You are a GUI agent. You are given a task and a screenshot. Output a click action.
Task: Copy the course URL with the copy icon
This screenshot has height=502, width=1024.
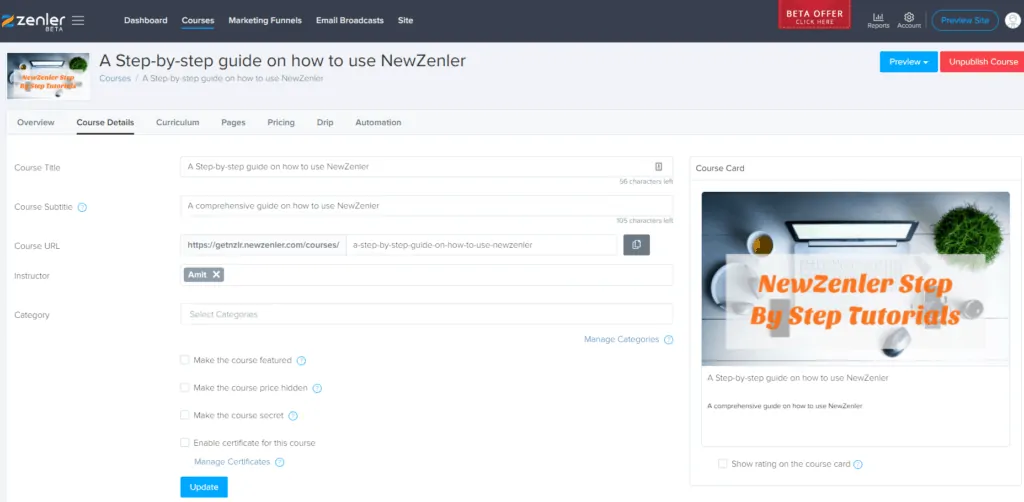(x=637, y=245)
